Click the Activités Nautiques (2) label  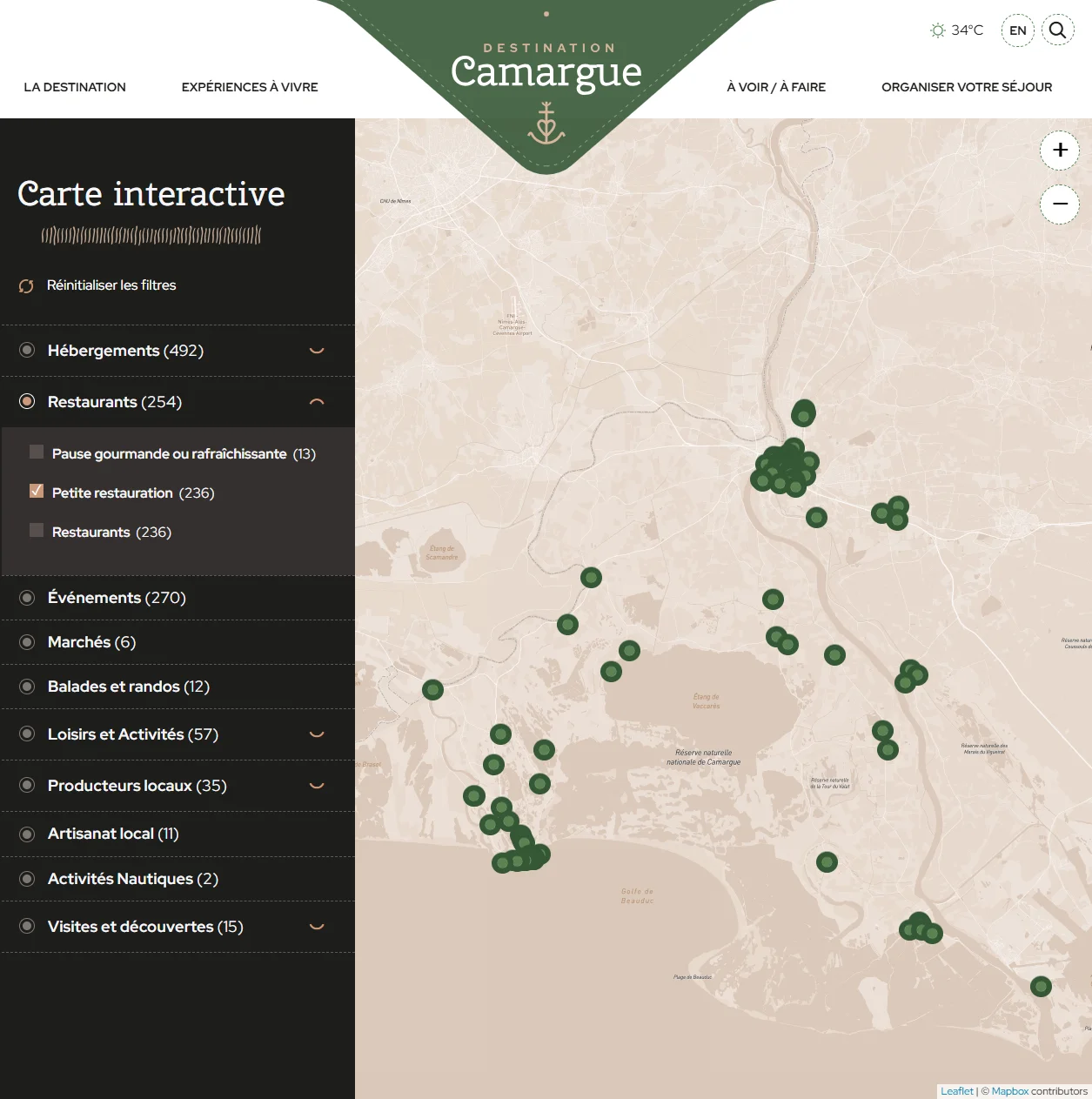pos(133,879)
